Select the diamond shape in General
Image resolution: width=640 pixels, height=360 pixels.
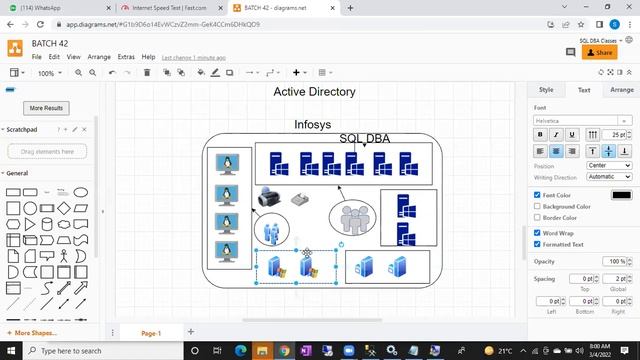[x=64, y=208]
